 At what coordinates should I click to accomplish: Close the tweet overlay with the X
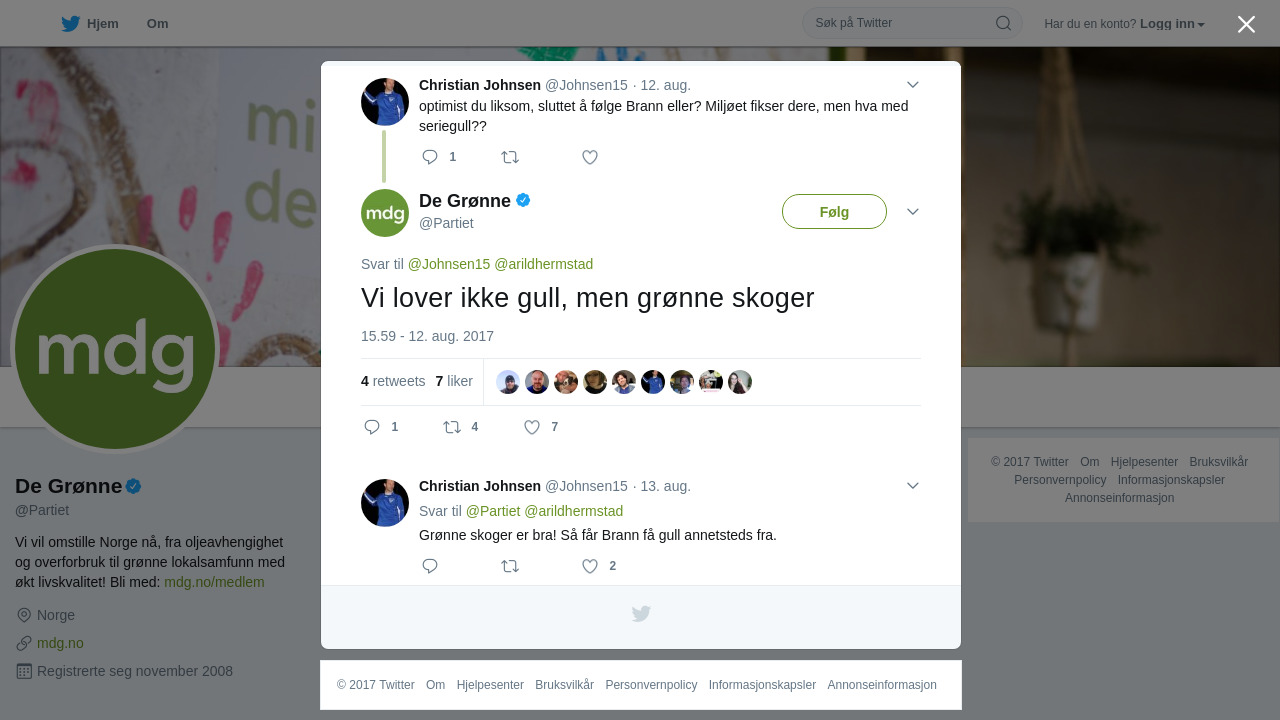(1246, 24)
